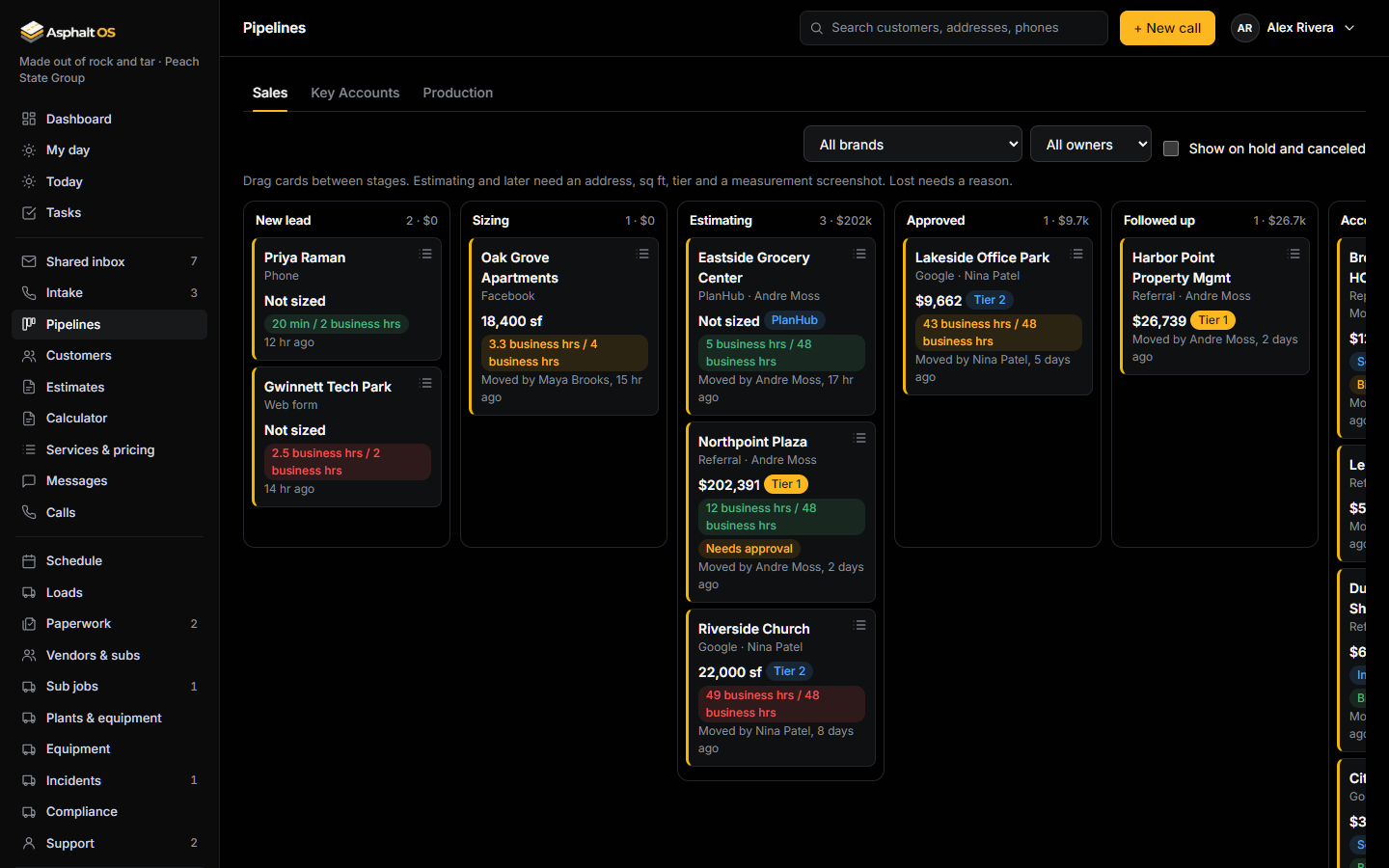Open the Dashboard sidebar icon
1389x868 pixels.
(x=29, y=119)
